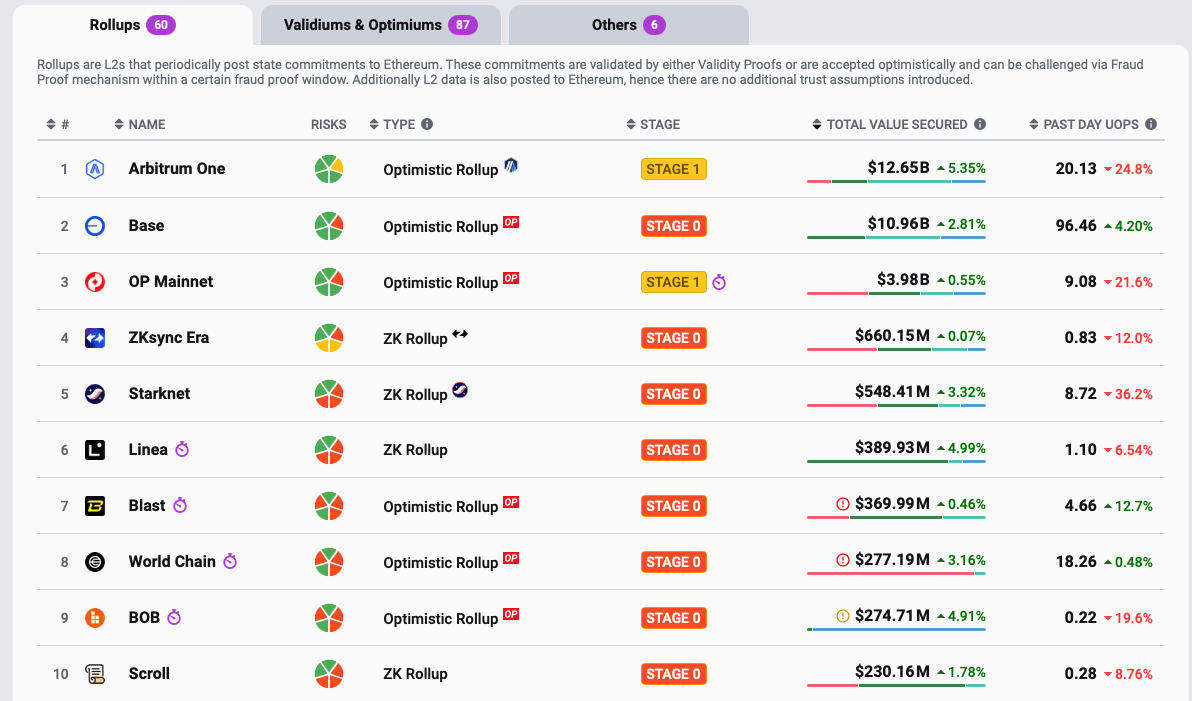The height and width of the screenshot is (701, 1192).
Task: Click the Scroll logo icon
Action: click(x=95, y=674)
